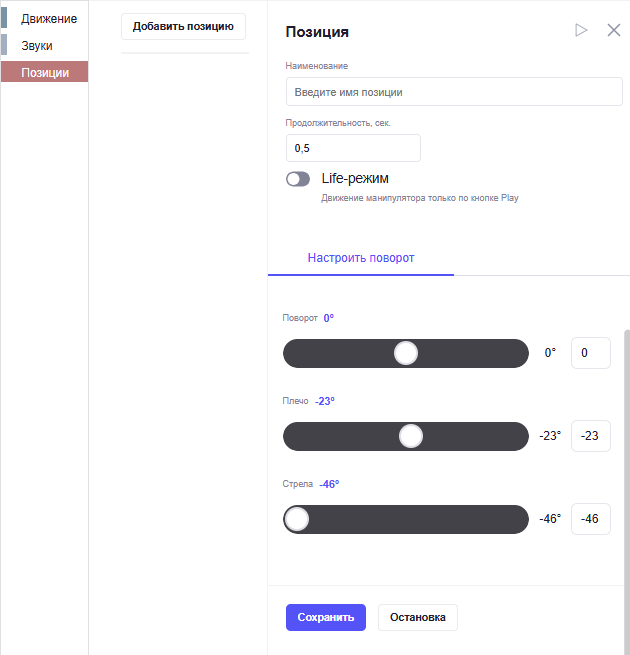
Task: Click the Добавить позицию button
Action: click(x=183, y=26)
